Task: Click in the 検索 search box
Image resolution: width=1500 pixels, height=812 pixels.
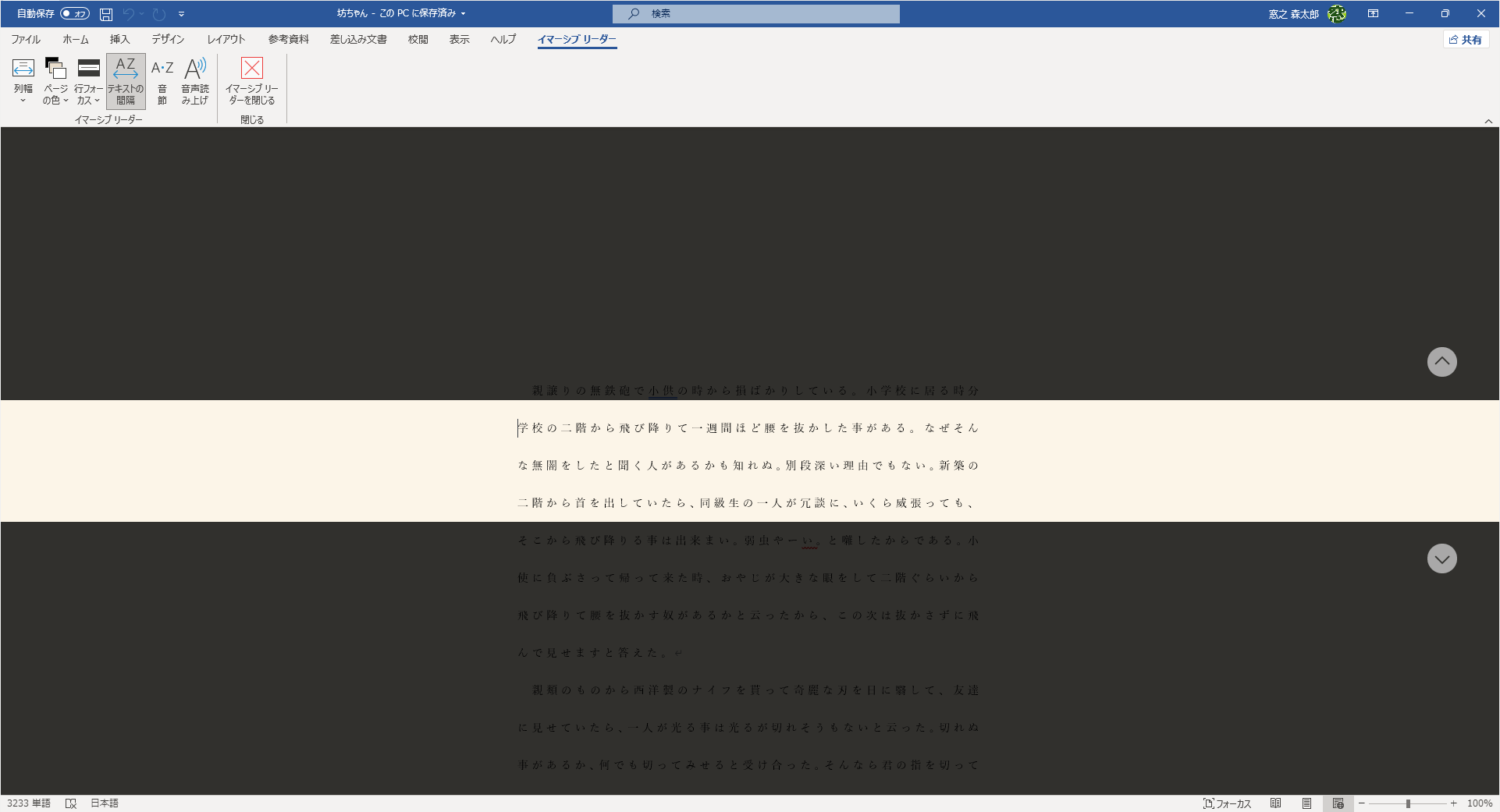Action: 755,13
